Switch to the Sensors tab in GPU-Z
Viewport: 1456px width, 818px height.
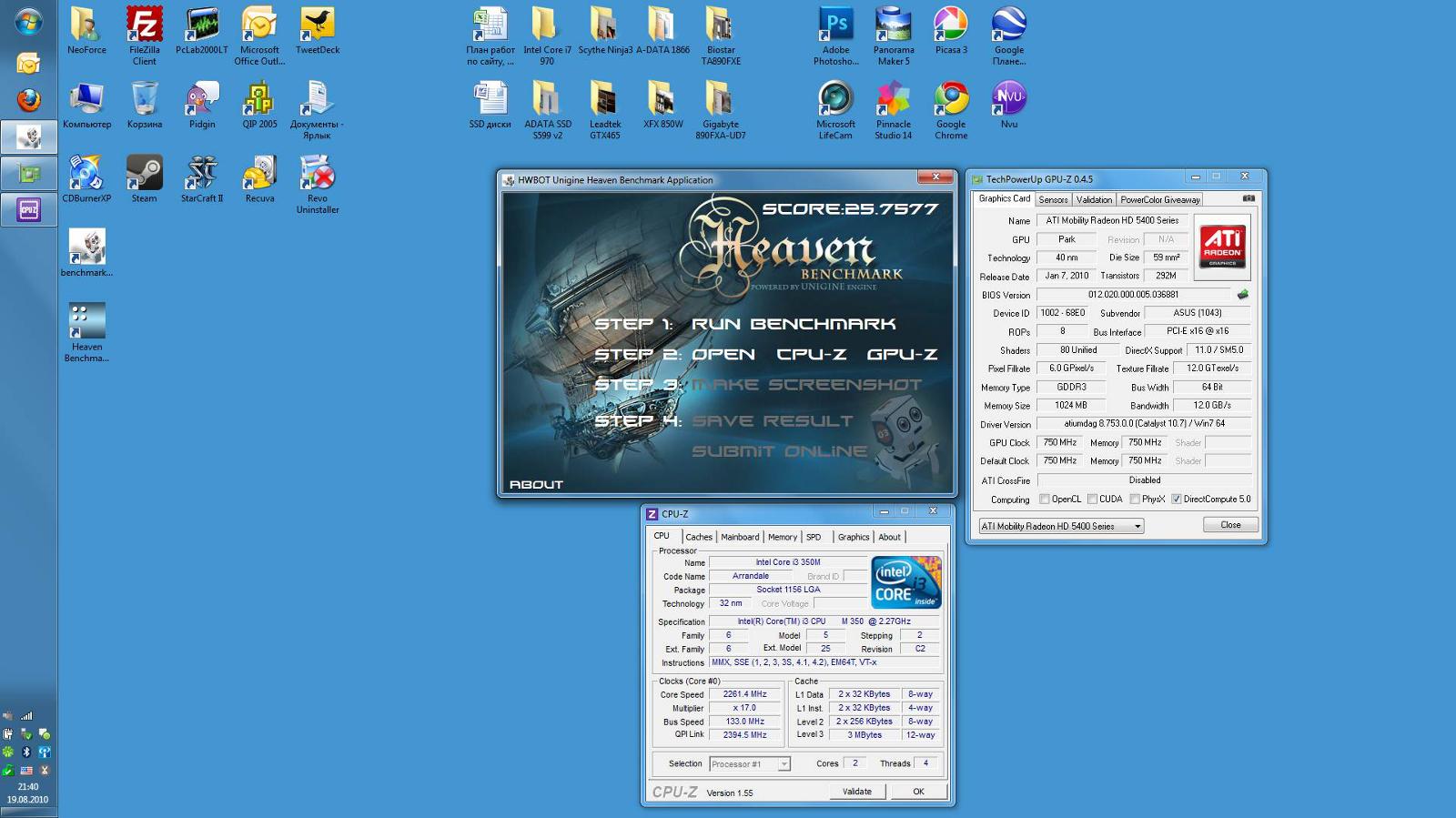(1053, 199)
